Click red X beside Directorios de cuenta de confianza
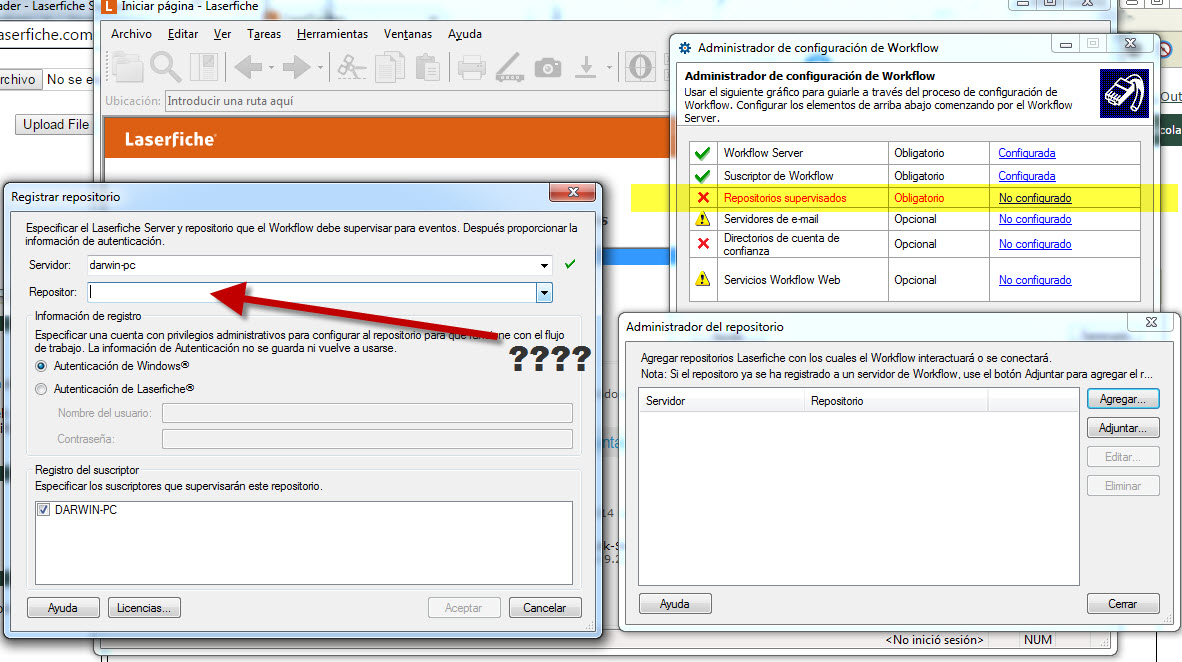Image resolution: width=1182 pixels, height=662 pixels. [703, 244]
